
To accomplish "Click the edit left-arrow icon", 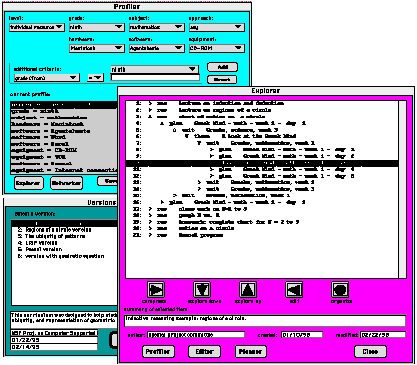I will (294, 289).
